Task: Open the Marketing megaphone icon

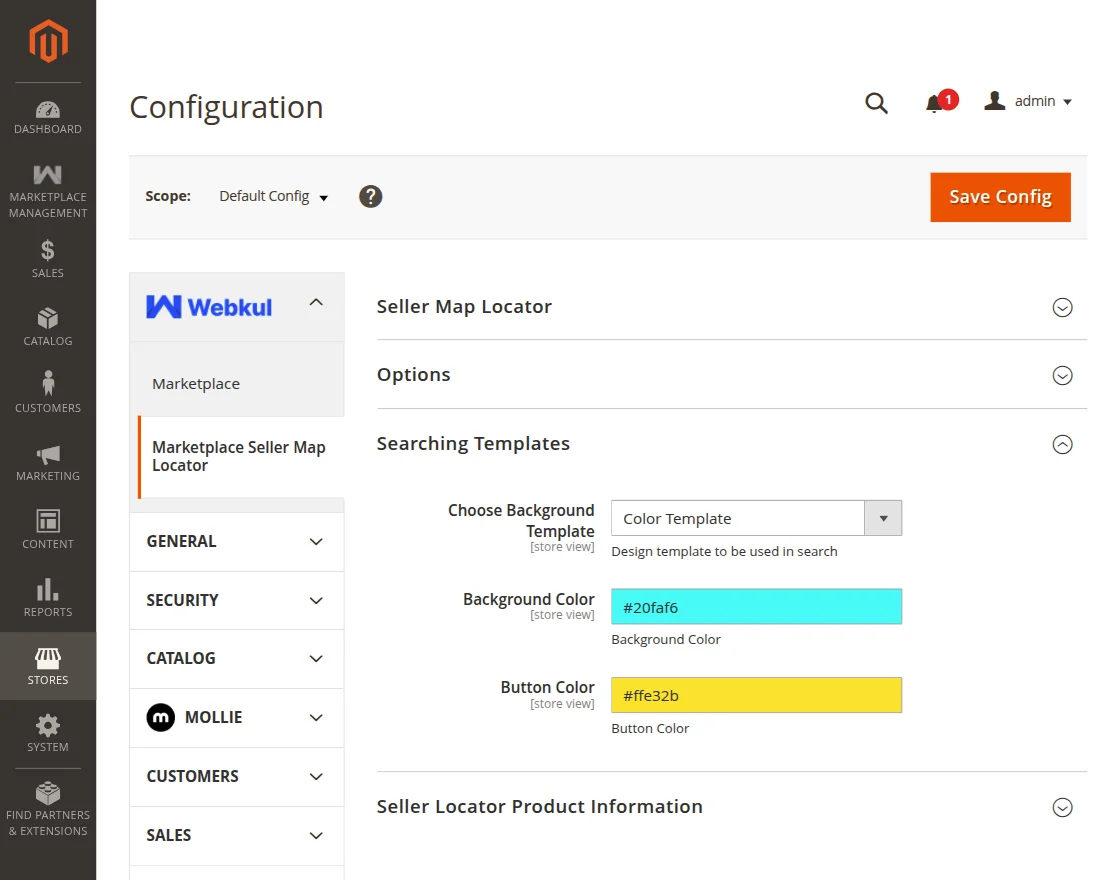Action: pos(48,462)
